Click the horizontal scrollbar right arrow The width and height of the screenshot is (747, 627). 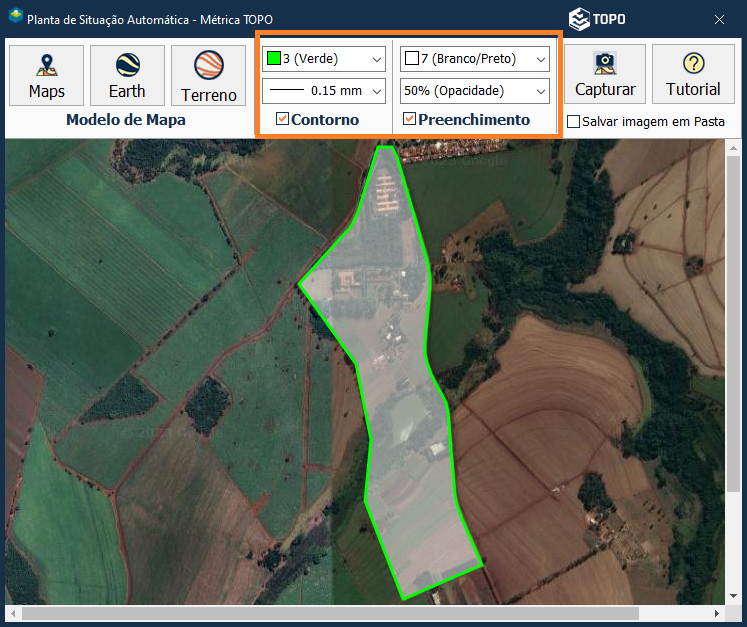pos(717,613)
